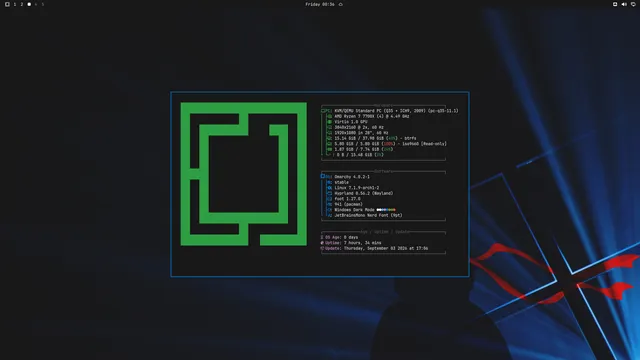Viewport: 640px width, 360px height.
Task: Click the Windows Dark Mode theme line
Action: pos(354,210)
